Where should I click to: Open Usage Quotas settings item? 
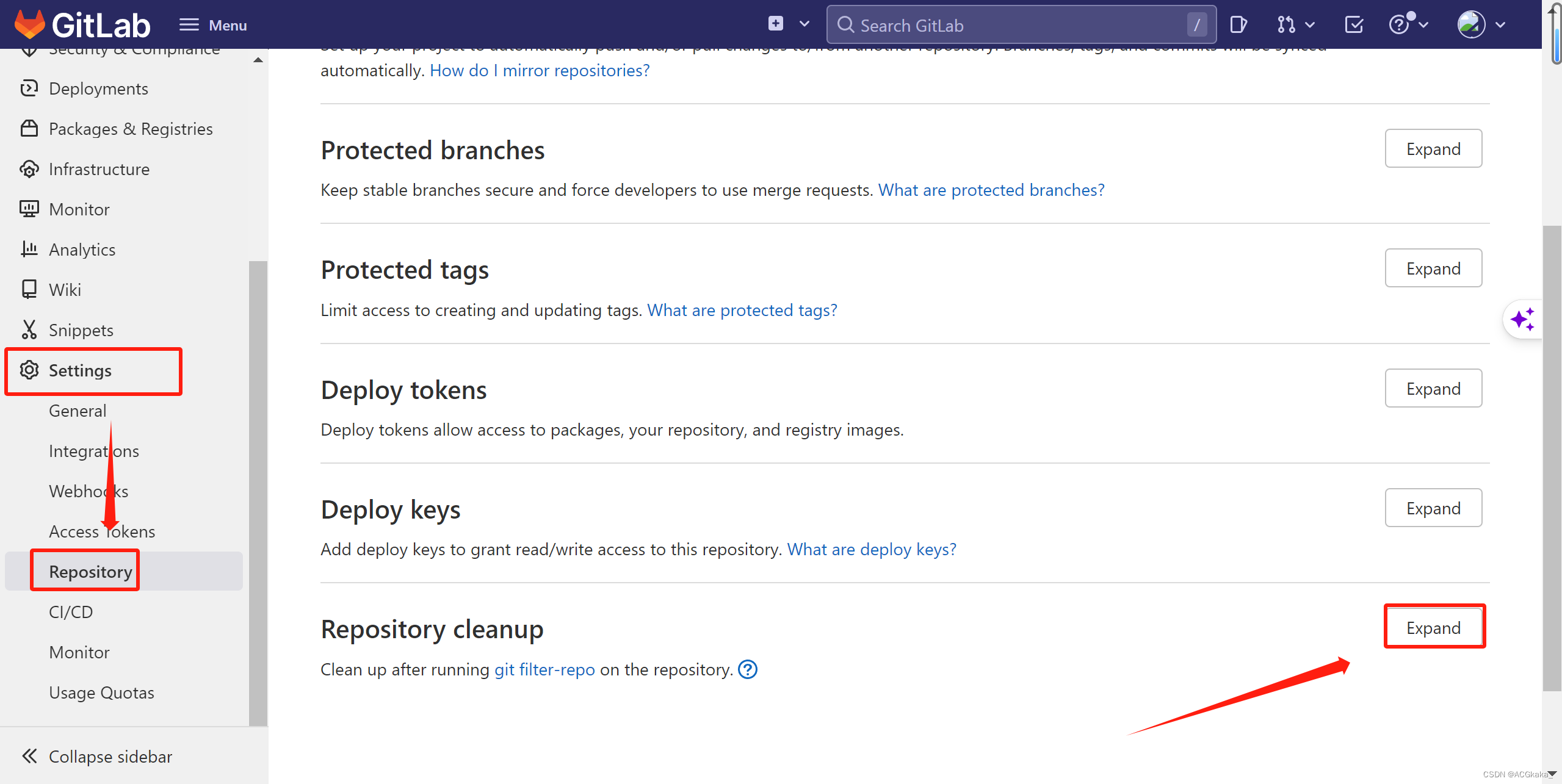[101, 692]
